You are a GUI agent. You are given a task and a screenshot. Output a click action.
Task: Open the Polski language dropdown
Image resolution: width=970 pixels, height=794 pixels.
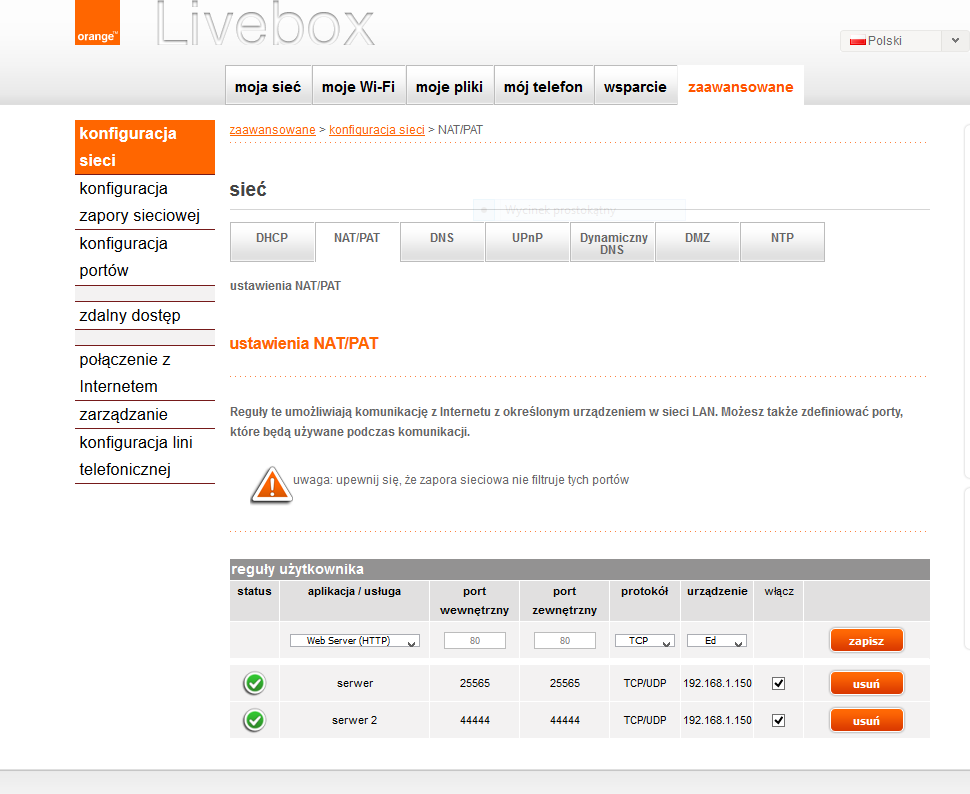pyautogui.click(x=903, y=41)
